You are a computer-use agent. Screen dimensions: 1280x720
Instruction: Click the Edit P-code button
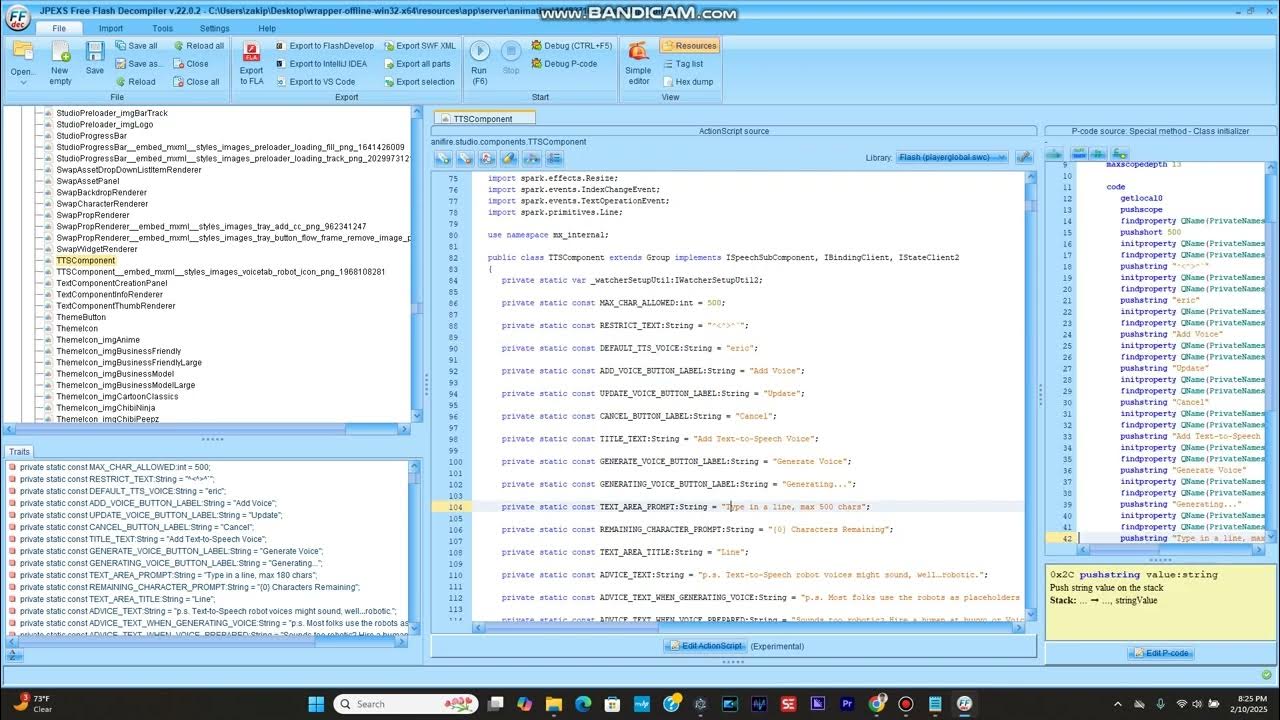pos(1160,653)
